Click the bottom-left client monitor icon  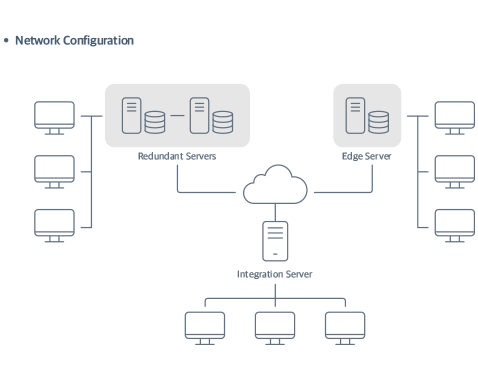[54, 226]
